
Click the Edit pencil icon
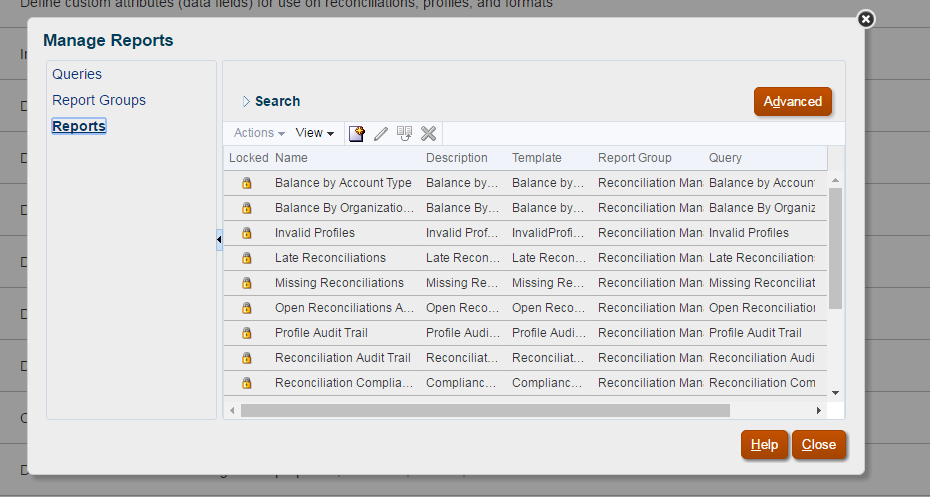click(381, 133)
